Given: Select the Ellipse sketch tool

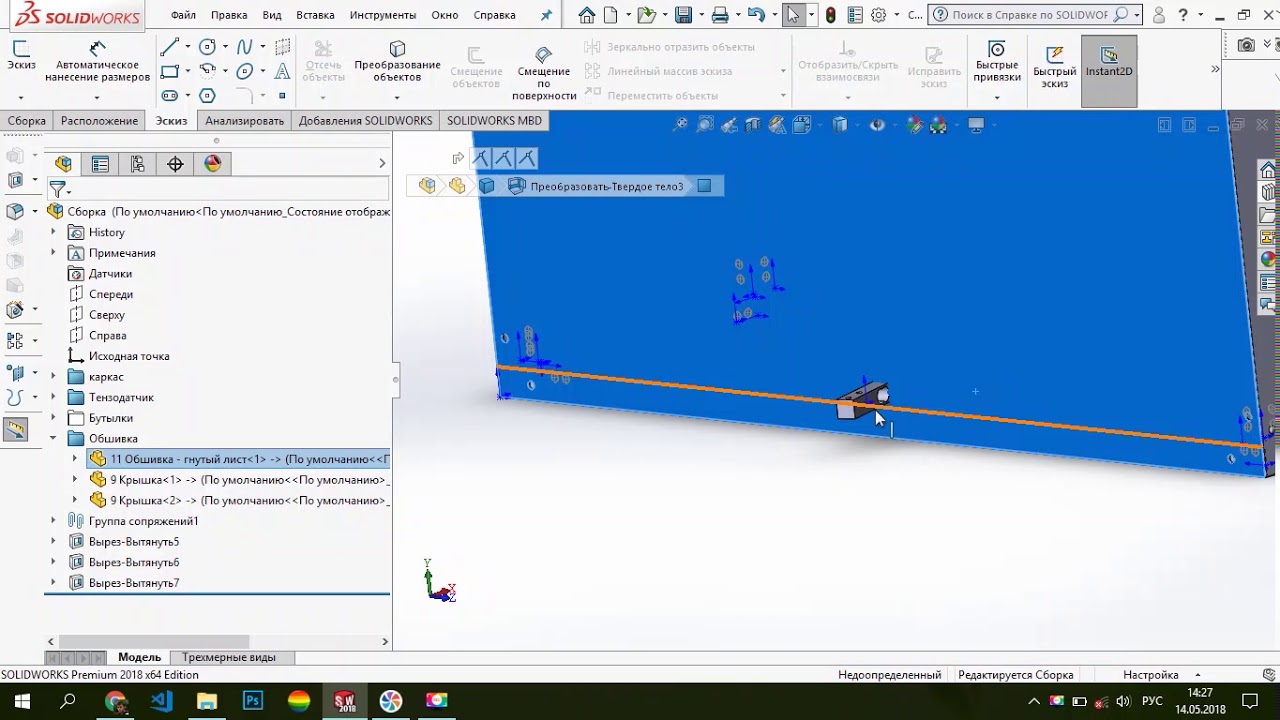Looking at the screenshot, I should [244, 71].
